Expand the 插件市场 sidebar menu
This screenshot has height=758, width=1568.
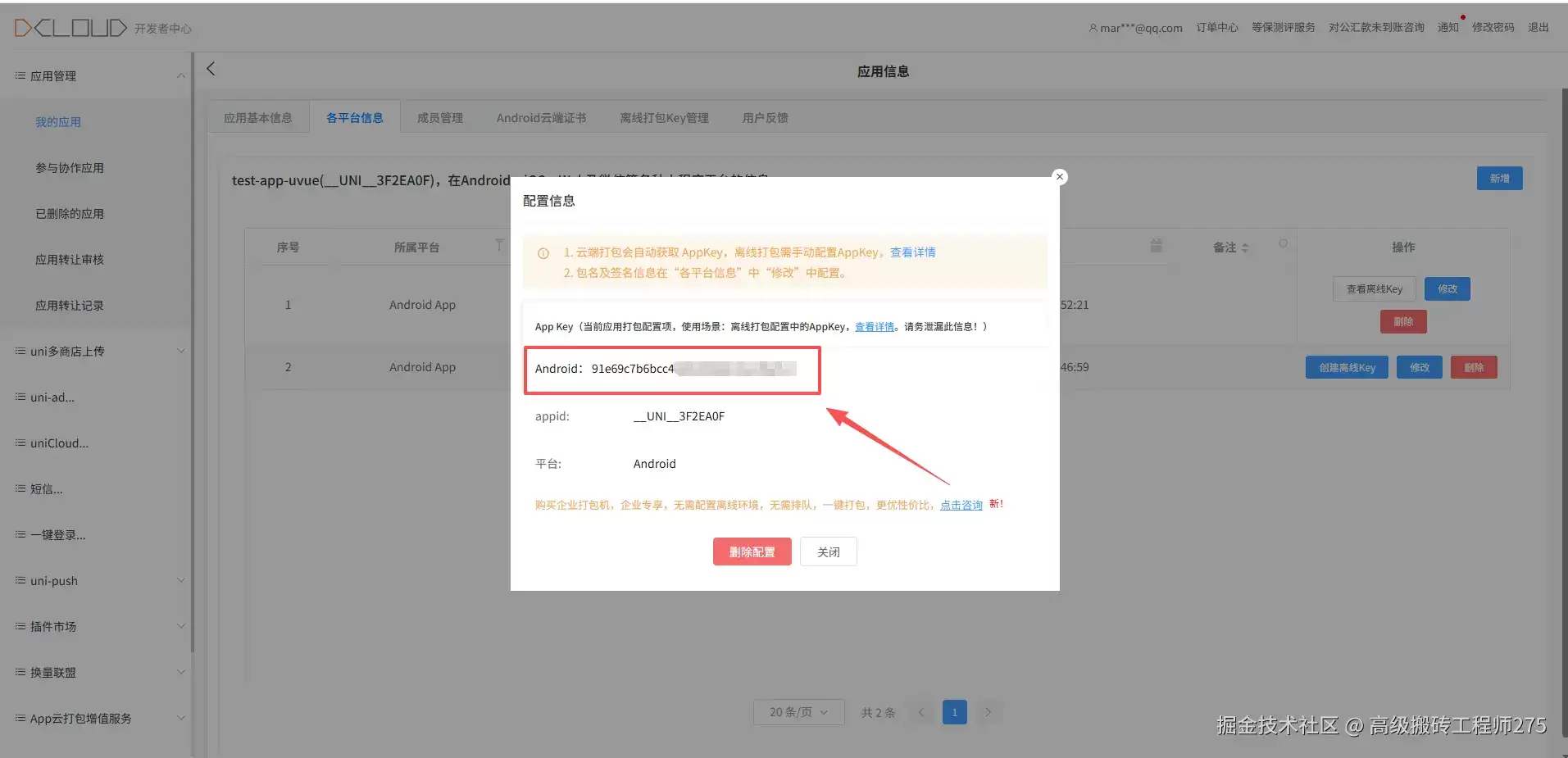(x=180, y=626)
